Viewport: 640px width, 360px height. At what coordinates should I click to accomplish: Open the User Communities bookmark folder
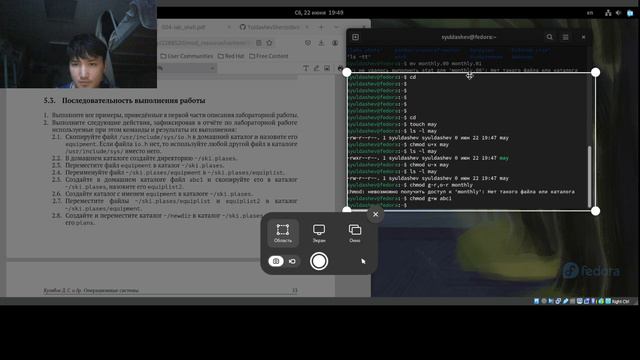coord(187,56)
